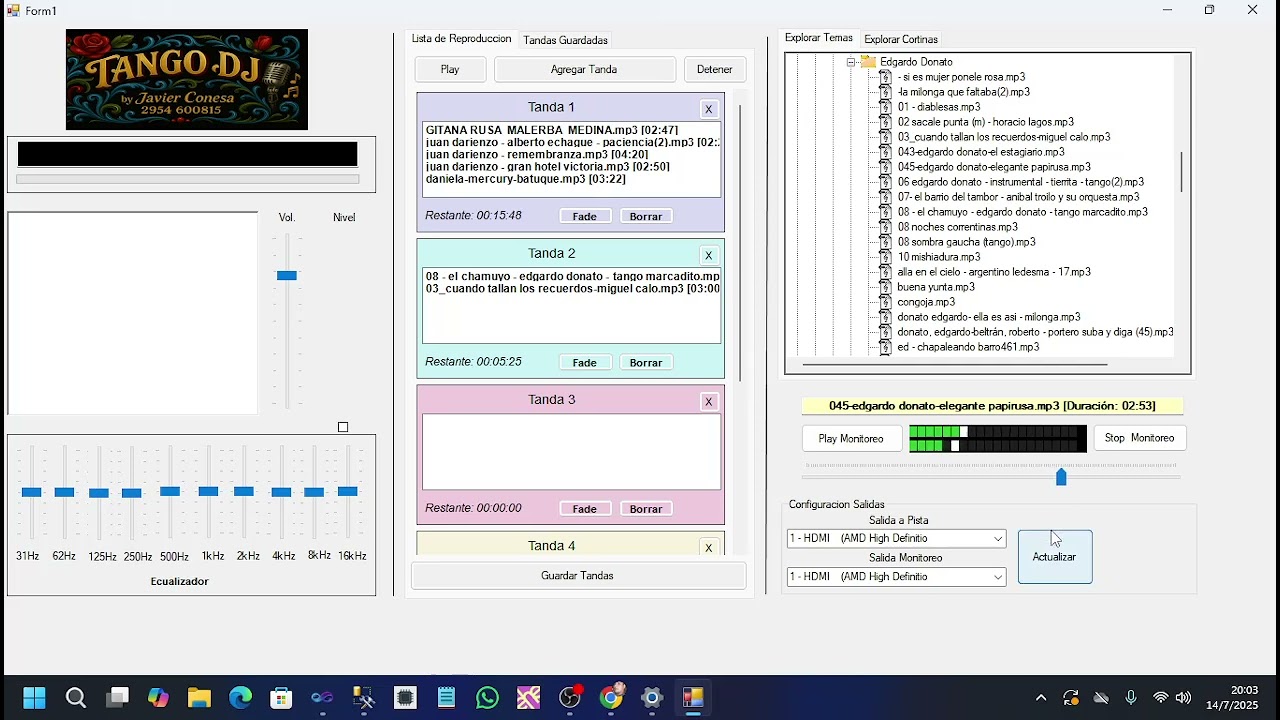Switch to Explorar Cortinas tab
1280x720 pixels.
(x=901, y=39)
